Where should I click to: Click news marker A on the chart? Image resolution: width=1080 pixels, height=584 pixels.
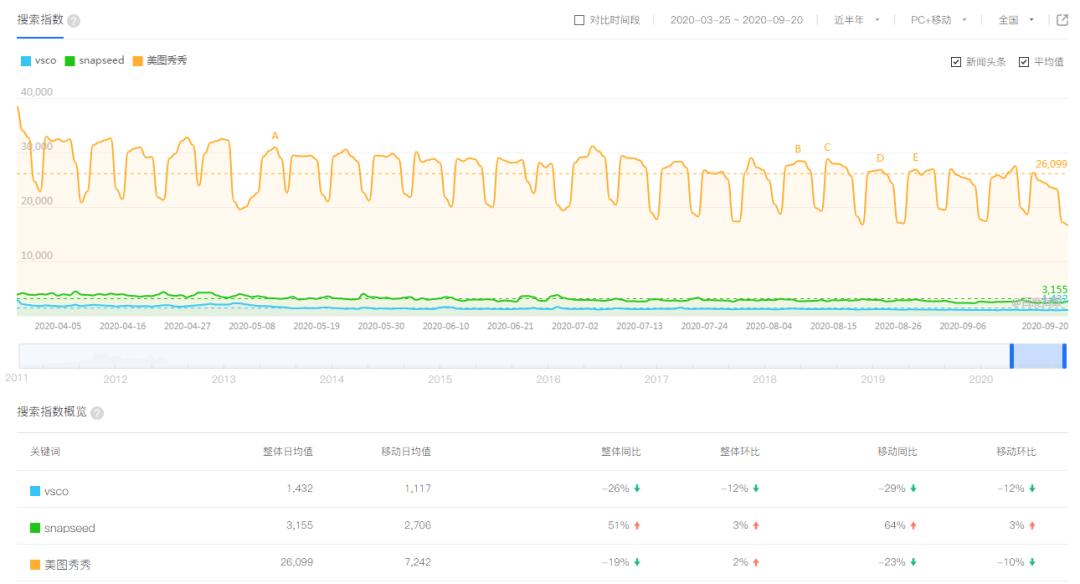point(275,136)
